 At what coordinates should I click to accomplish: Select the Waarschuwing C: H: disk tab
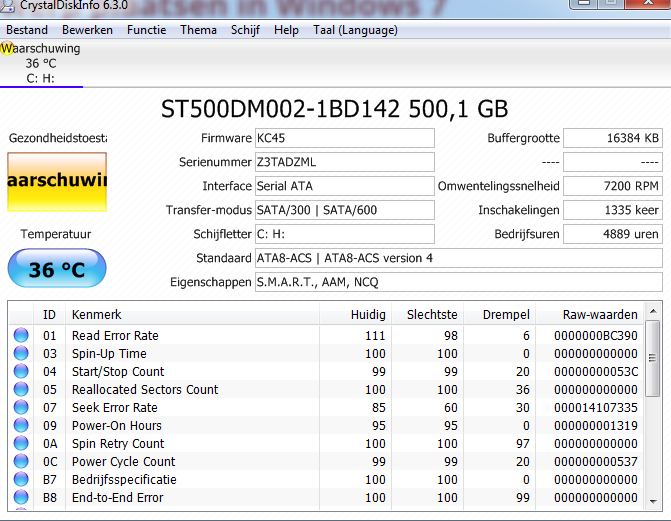pos(41,63)
